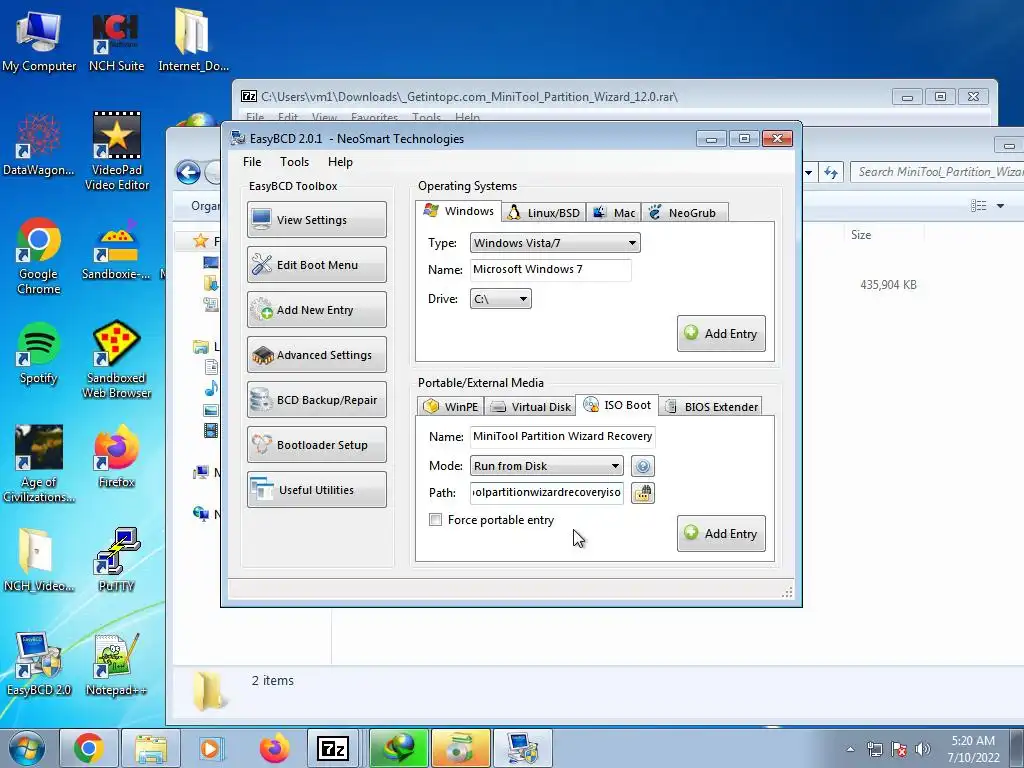Screen dimensions: 1024x768
Task: Switch to the BIOS Extender tab
Action: tap(711, 406)
